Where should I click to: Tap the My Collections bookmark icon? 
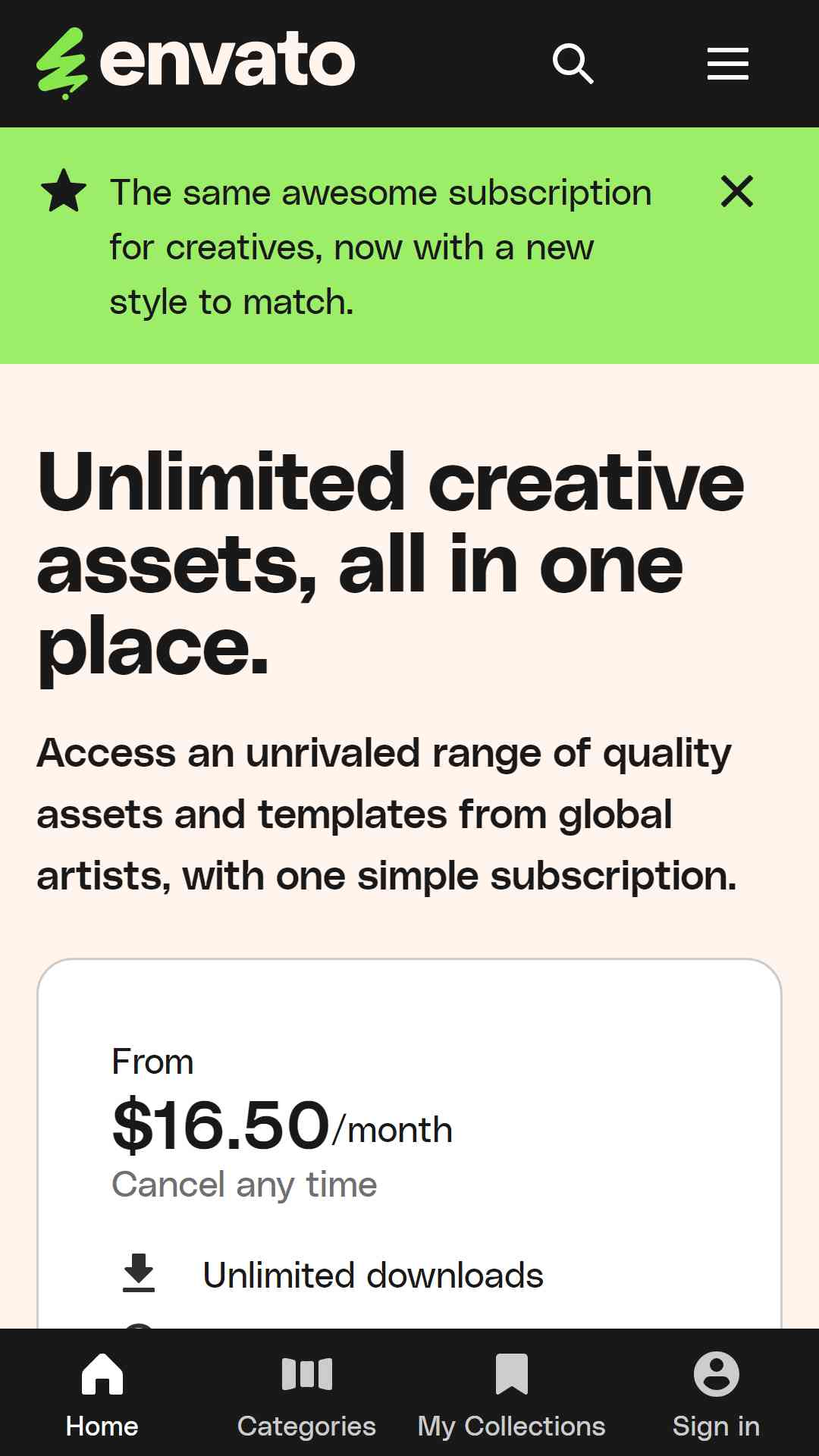[x=512, y=1373]
